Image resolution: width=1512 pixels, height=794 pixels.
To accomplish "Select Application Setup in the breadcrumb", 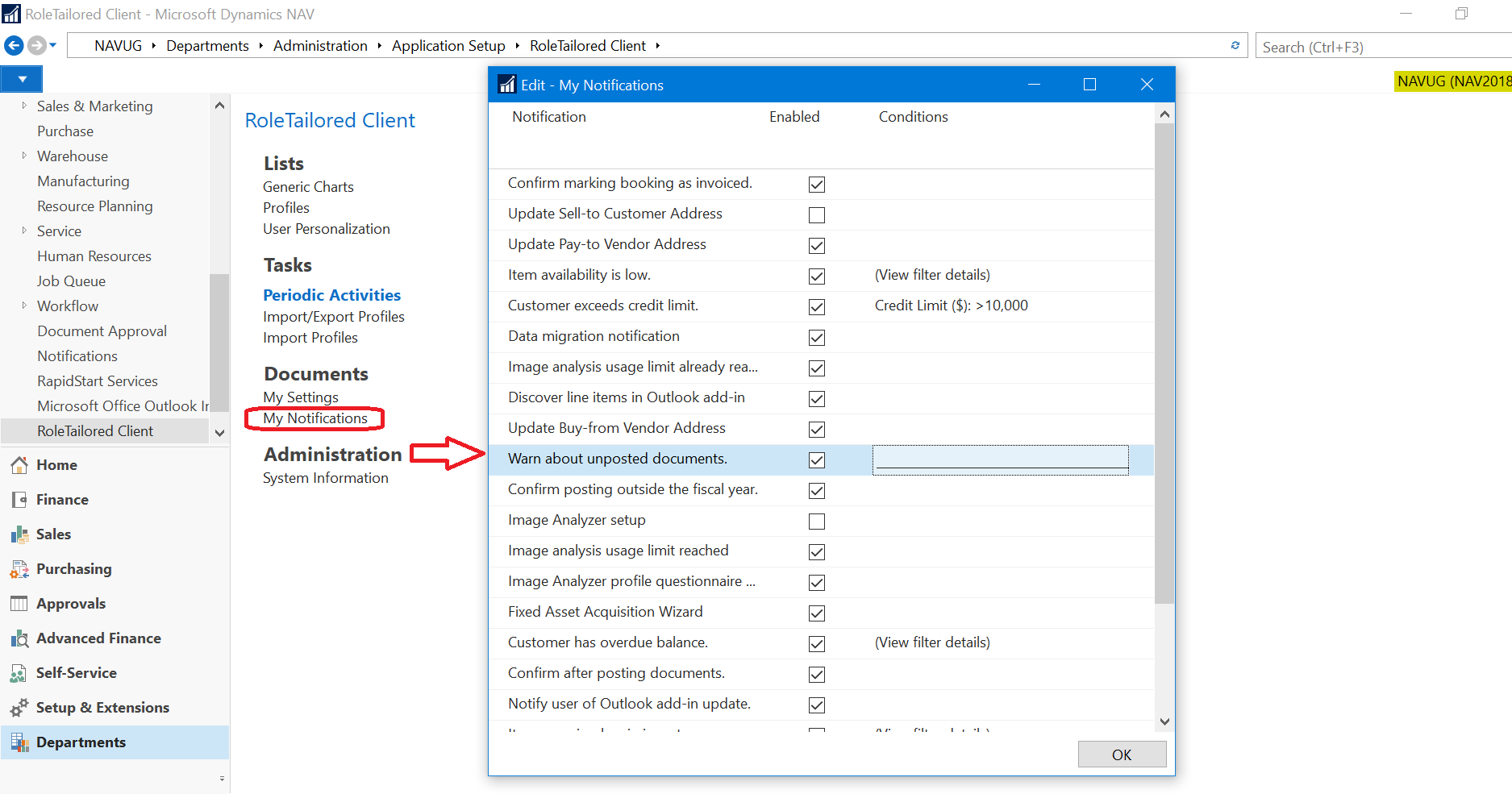I will click(448, 46).
